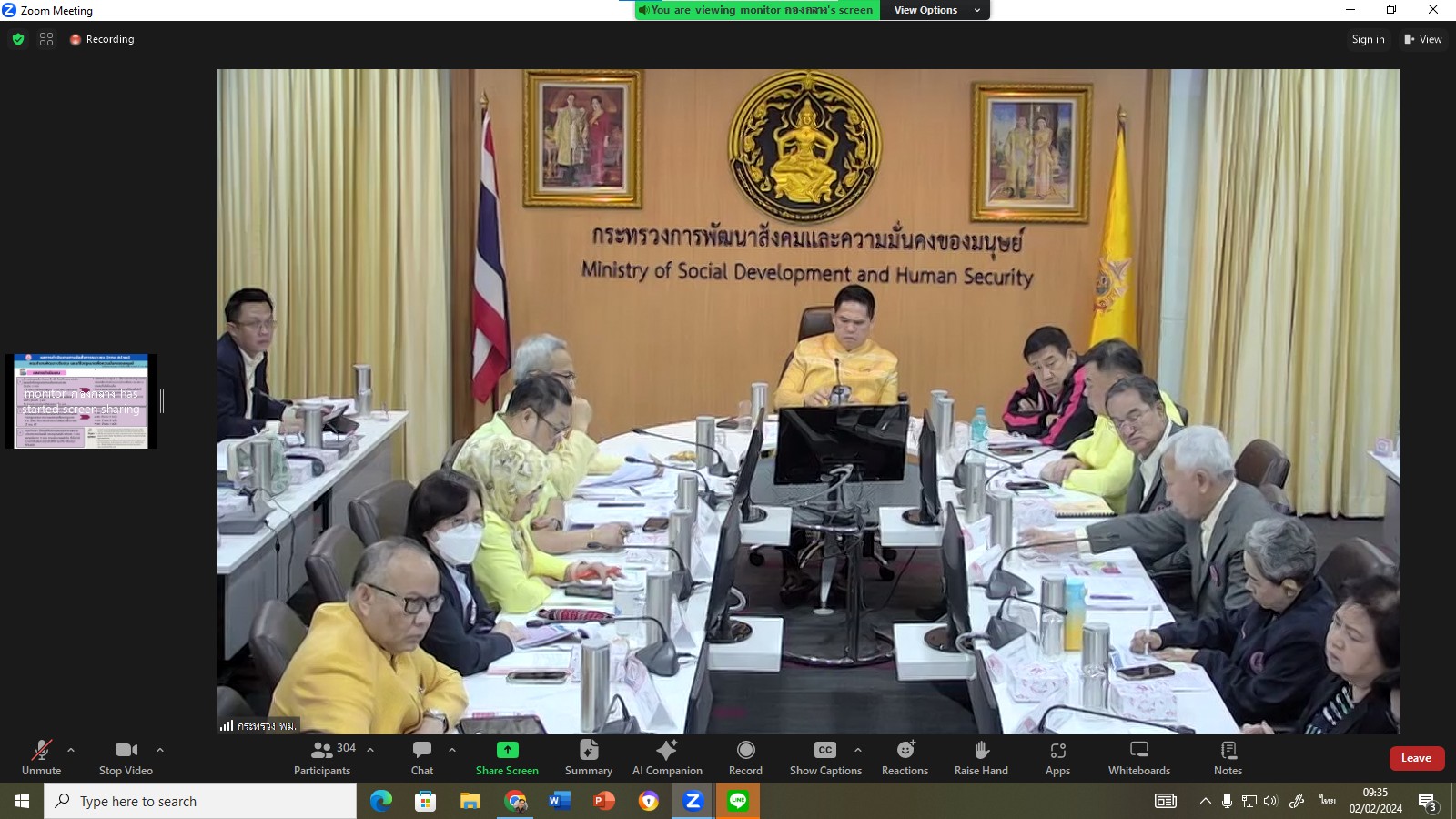Stop Video camera button
This screenshot has height=819, width=1456.
click(126, 758)
